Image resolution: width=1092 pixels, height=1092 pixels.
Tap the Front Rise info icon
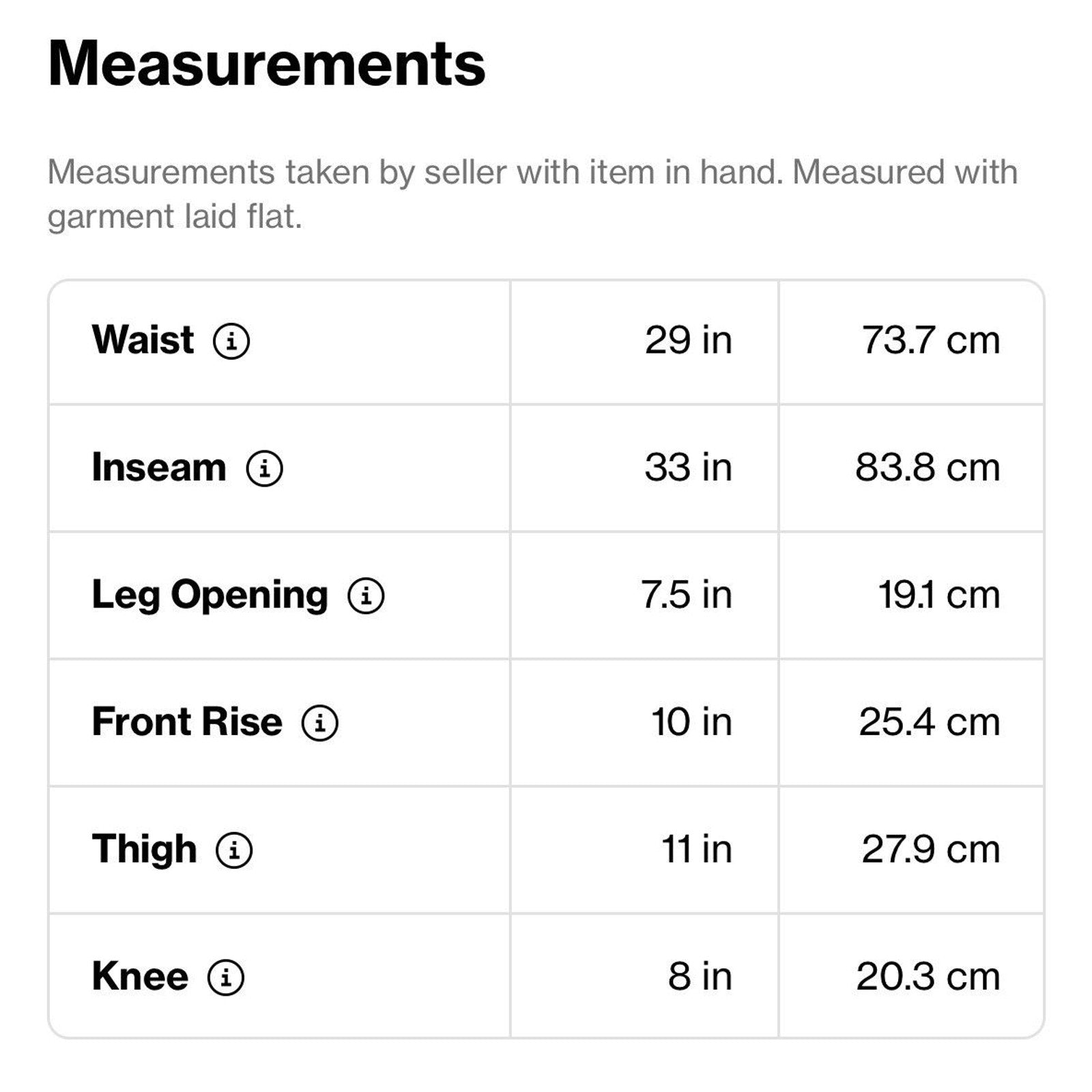[x=319, y=723]
